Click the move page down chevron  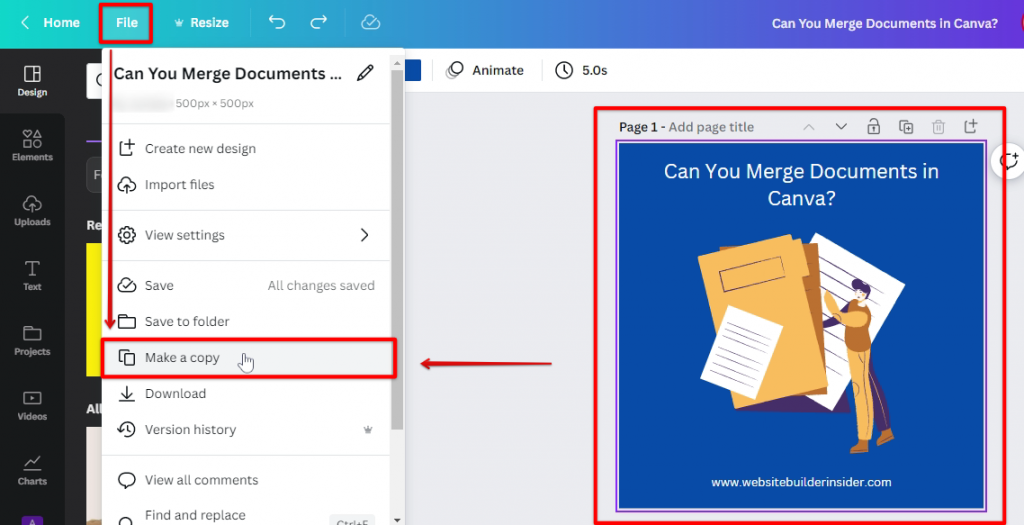point(841,127)
